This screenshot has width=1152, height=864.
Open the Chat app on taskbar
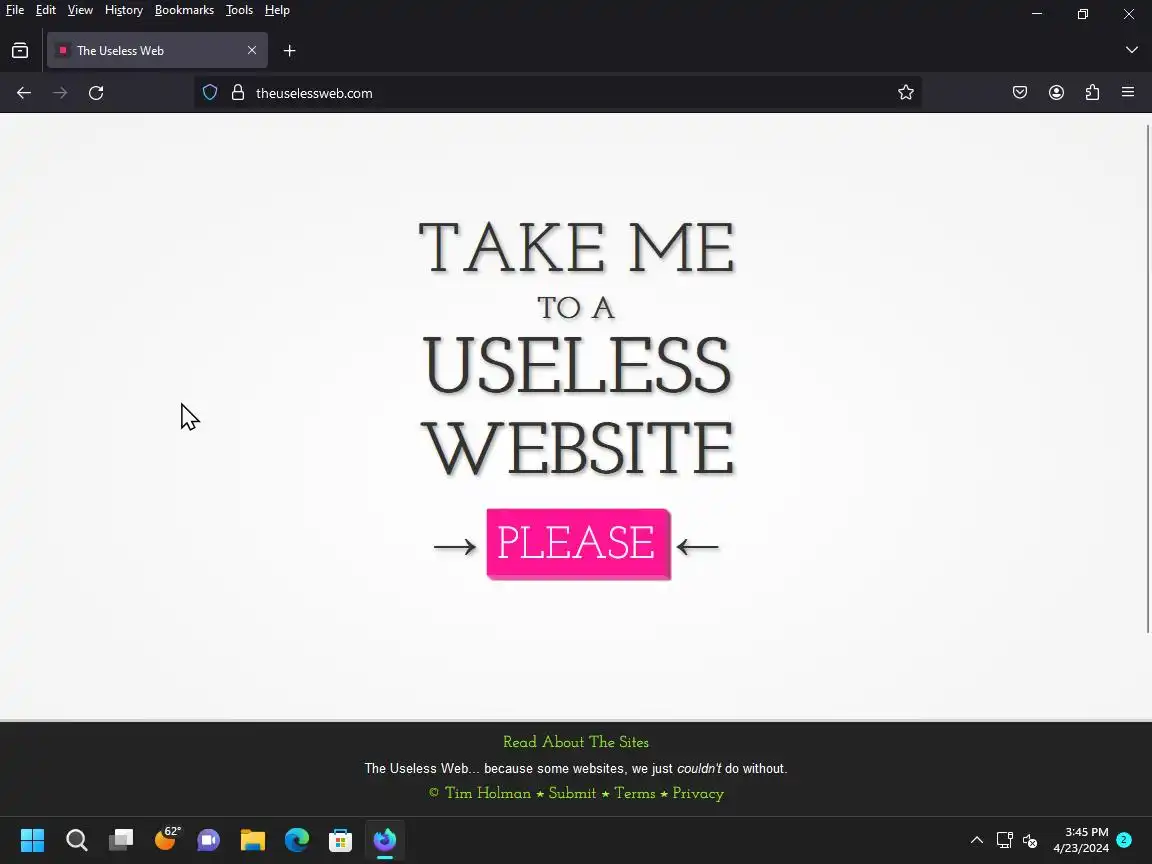(209, 840)
